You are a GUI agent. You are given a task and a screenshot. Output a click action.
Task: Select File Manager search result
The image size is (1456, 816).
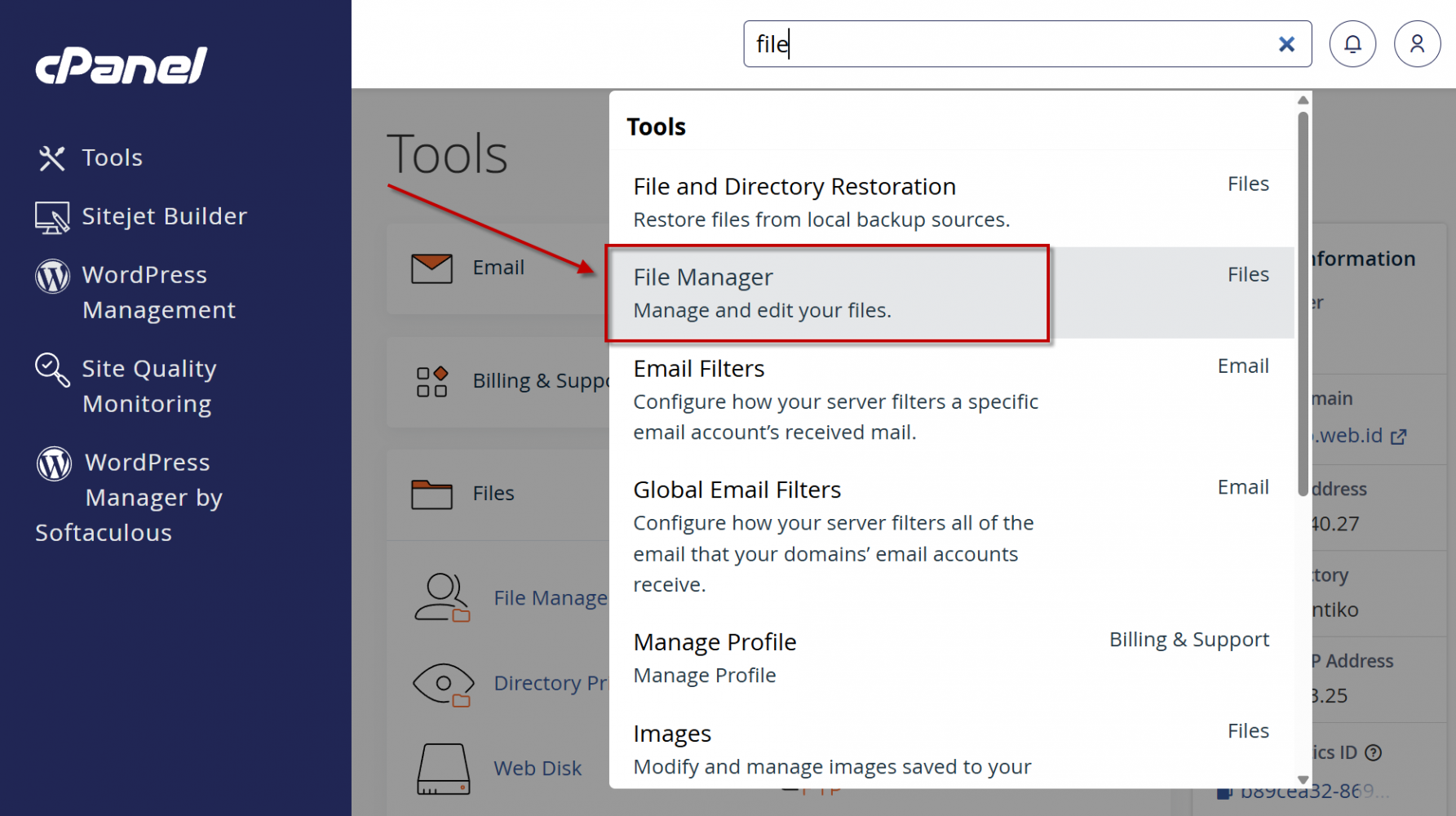[x=827, y=293]
